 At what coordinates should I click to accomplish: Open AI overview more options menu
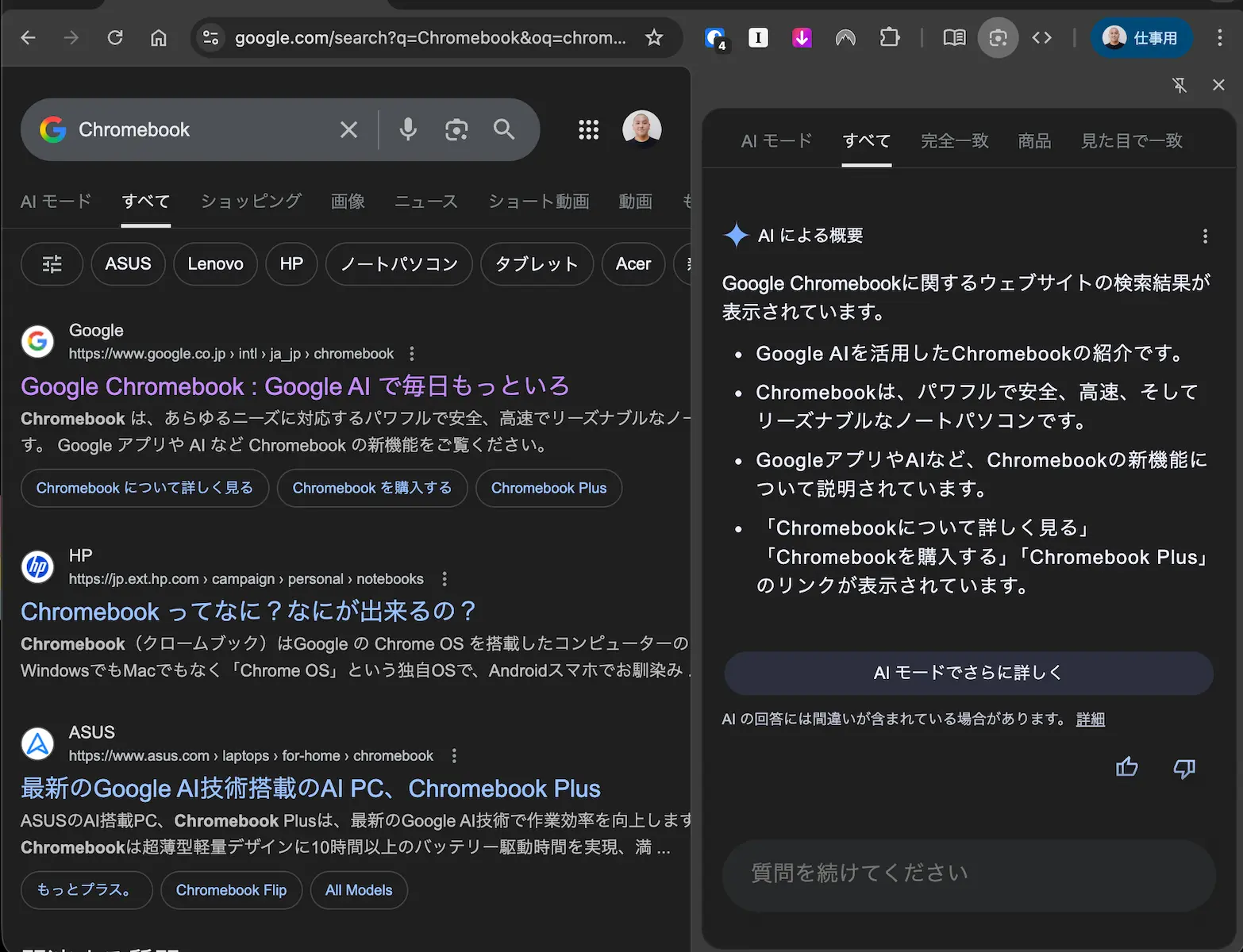[1205, 236]
